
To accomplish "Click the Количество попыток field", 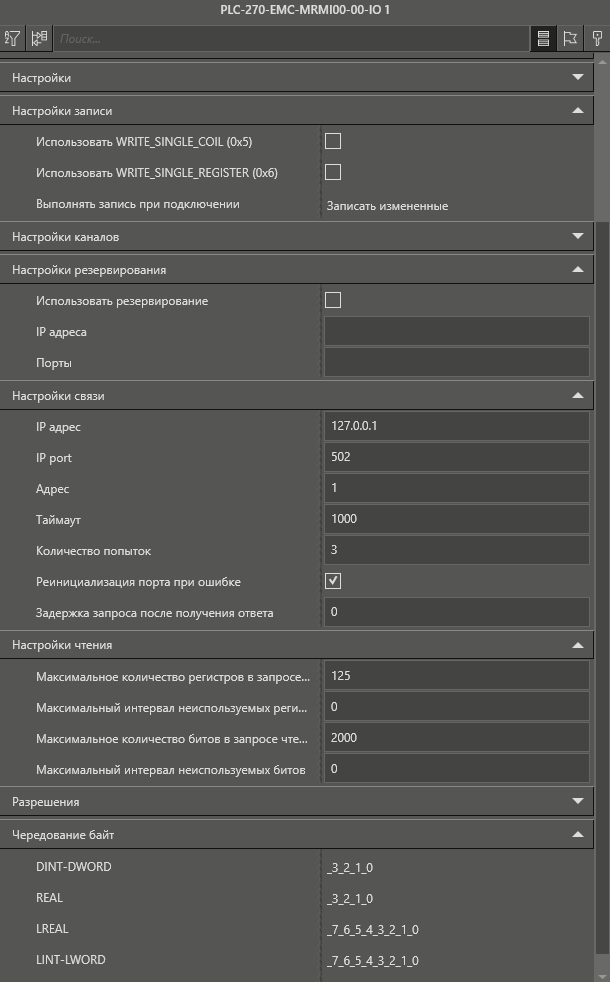I will [457, 550].
